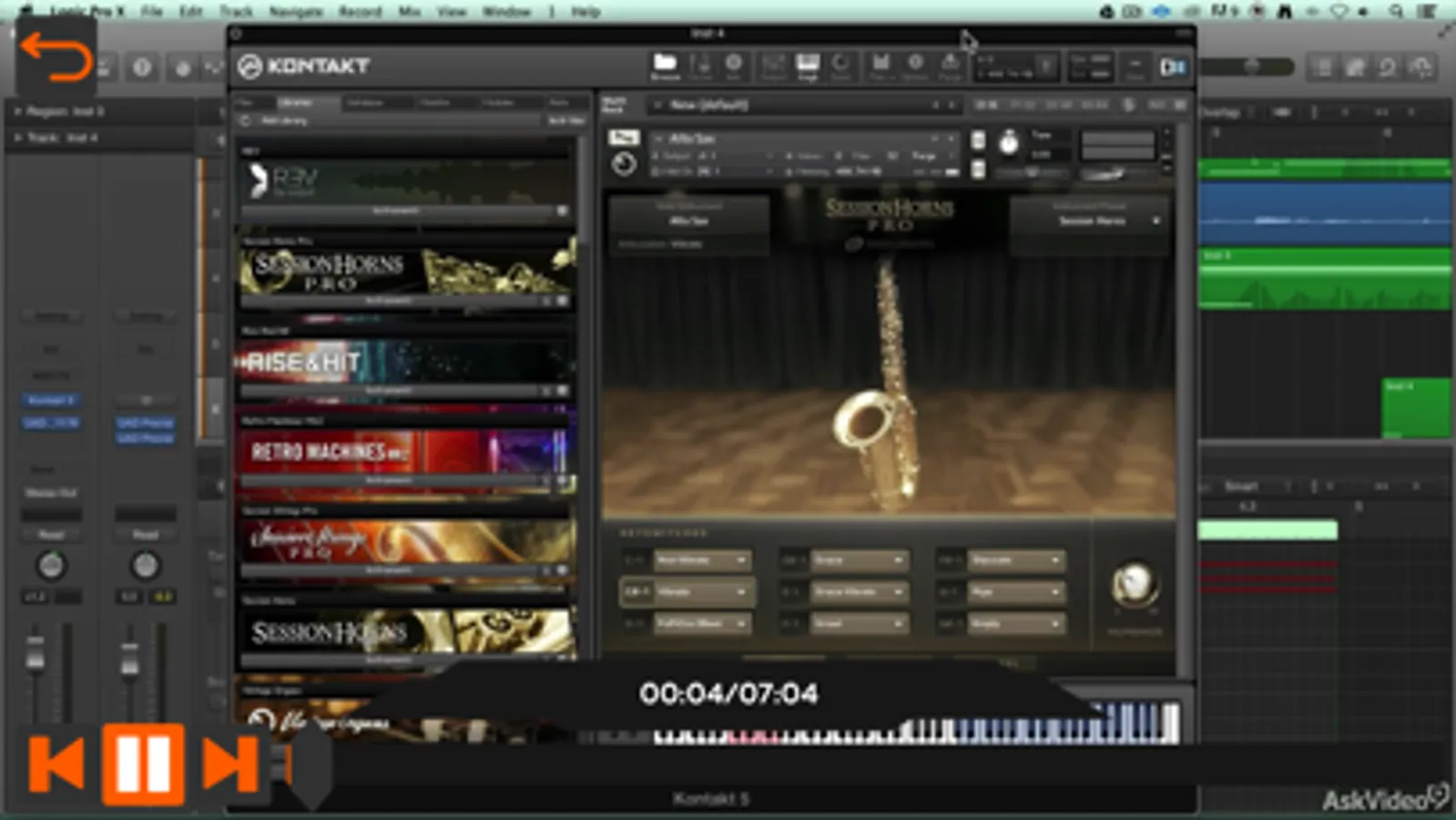1456x820 pixels.
Task: Switch to the Database browser tab
Action: pos(365,102)
